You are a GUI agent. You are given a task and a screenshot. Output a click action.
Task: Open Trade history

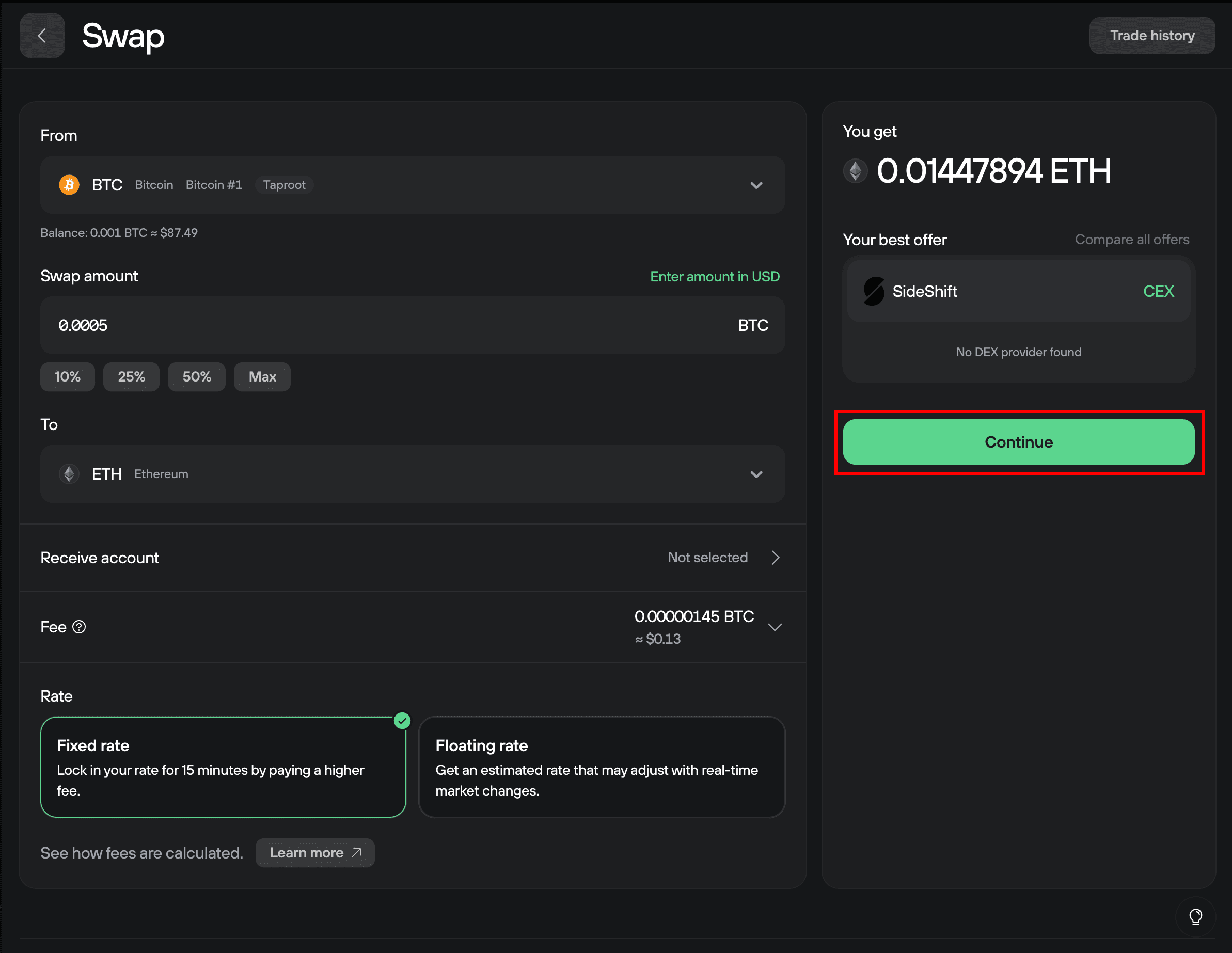click(1151, 36)
